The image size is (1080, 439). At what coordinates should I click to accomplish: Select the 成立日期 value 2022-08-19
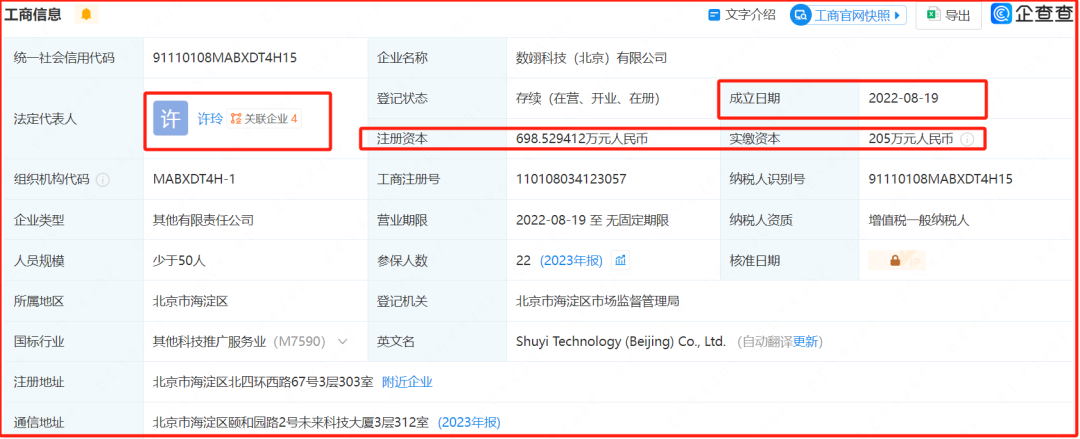(903, 99)
